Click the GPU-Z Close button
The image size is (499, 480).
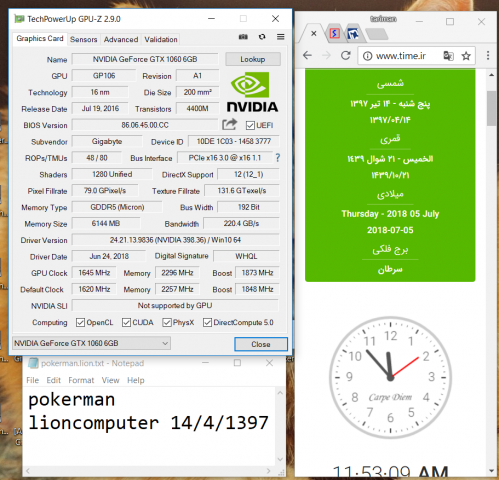261,344
